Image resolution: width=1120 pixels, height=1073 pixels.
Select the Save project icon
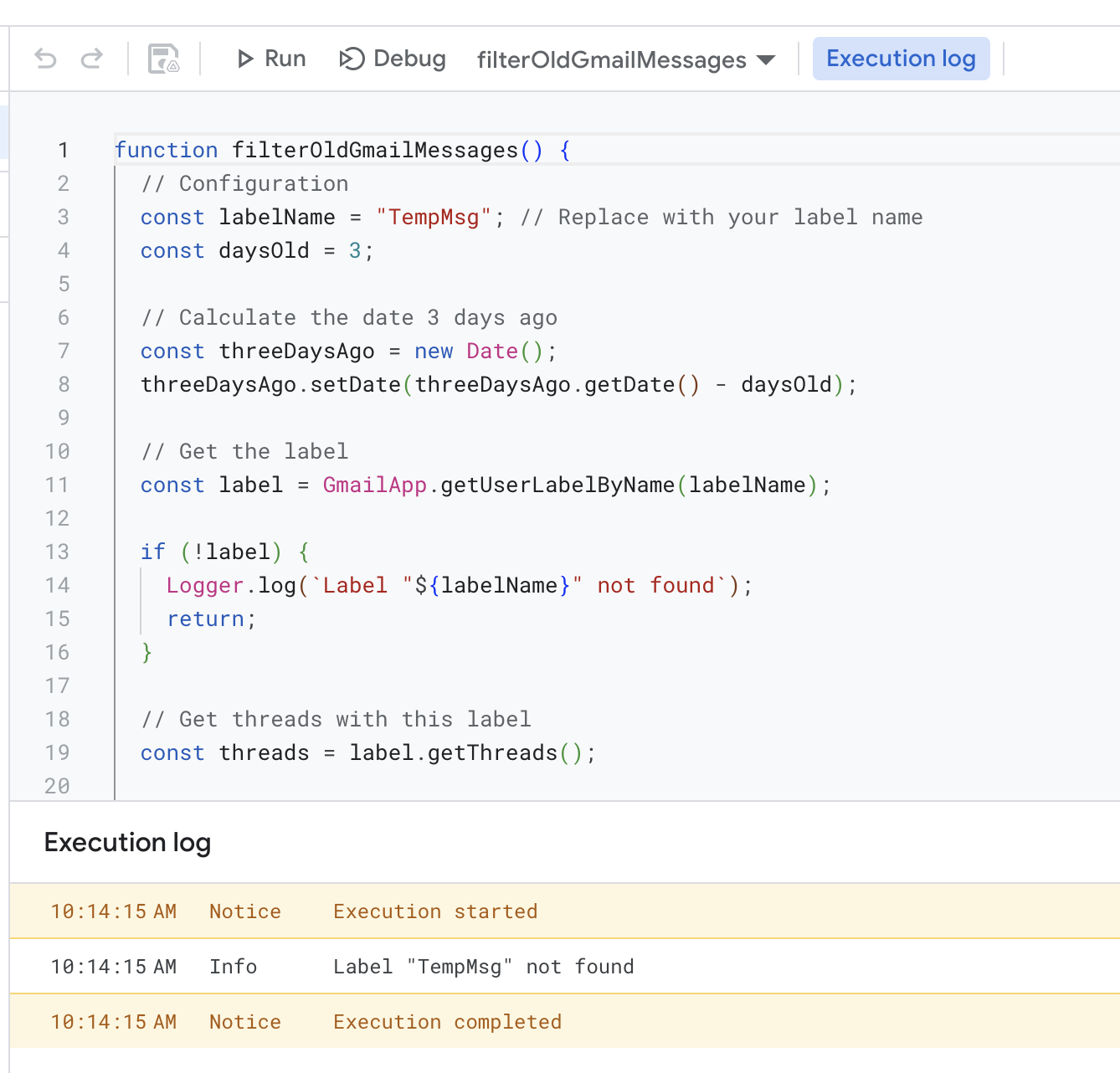pyautogui.click(x=162, y=59)
